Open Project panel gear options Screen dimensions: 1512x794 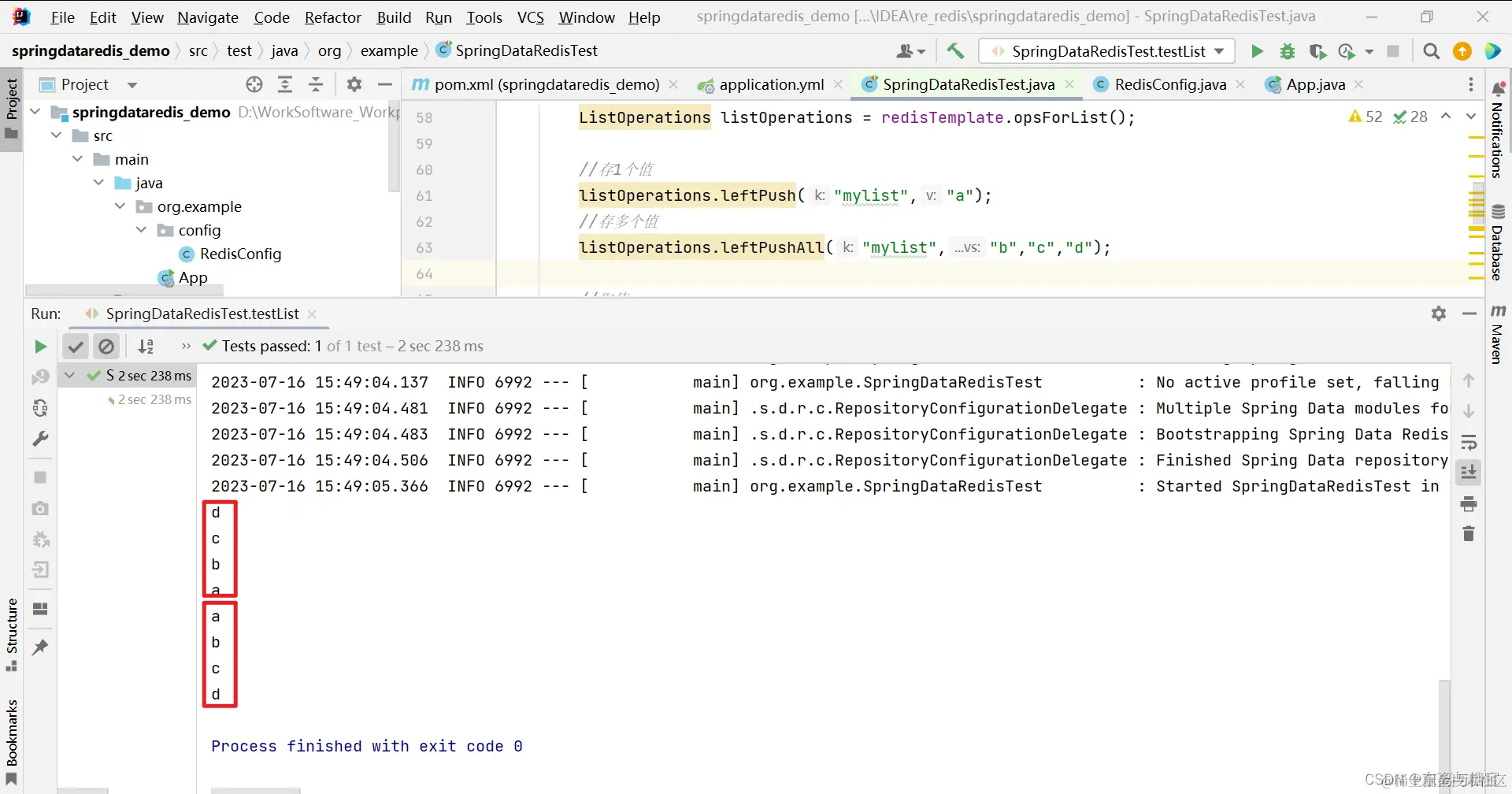354,84
